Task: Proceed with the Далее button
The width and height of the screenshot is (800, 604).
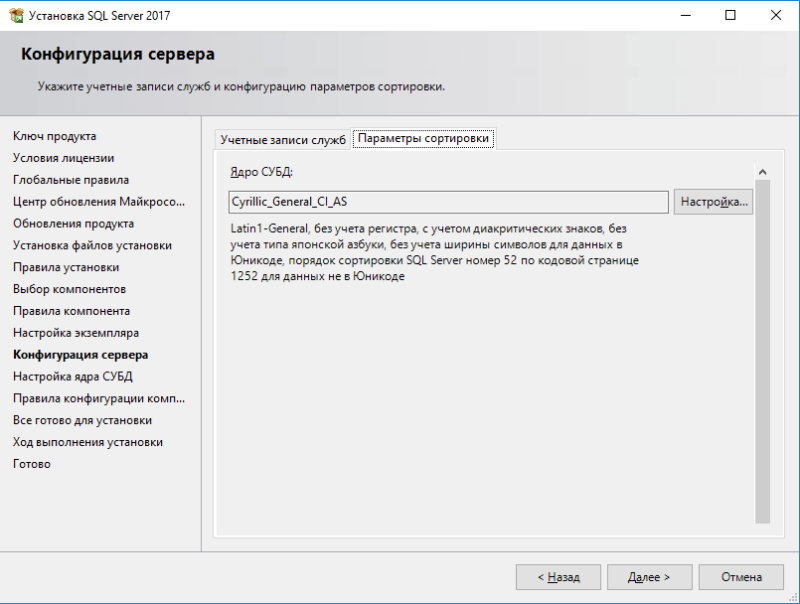Action: tap(648, 577)
